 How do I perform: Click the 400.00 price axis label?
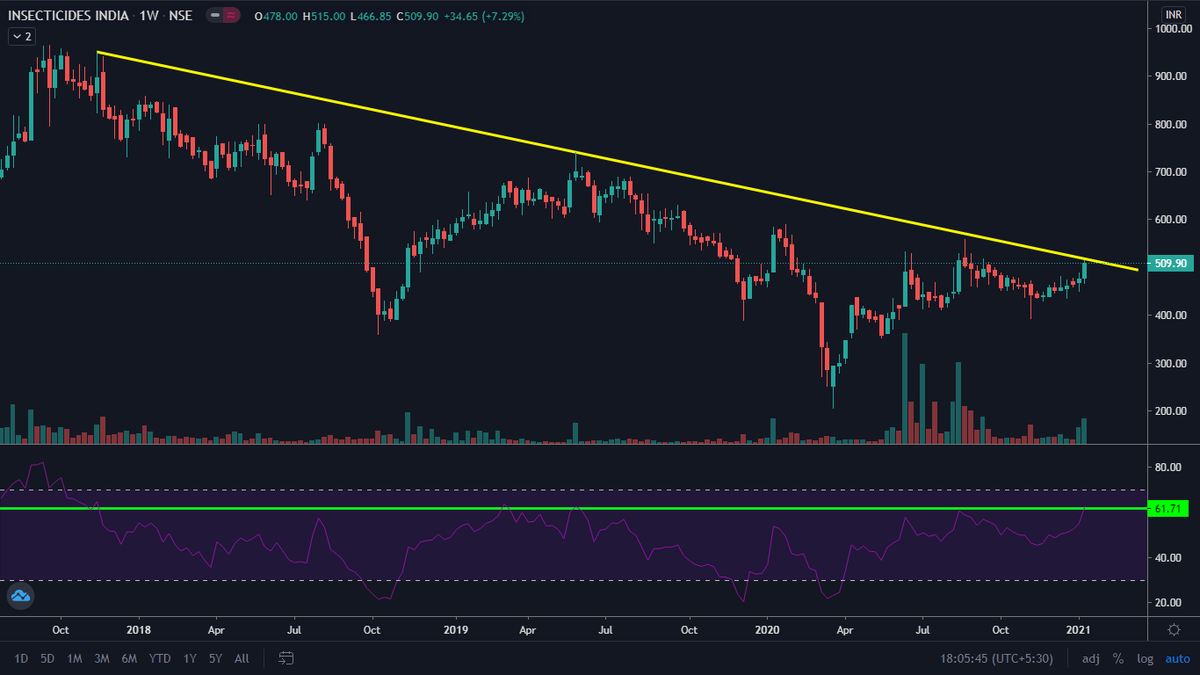coord(1169,316)
